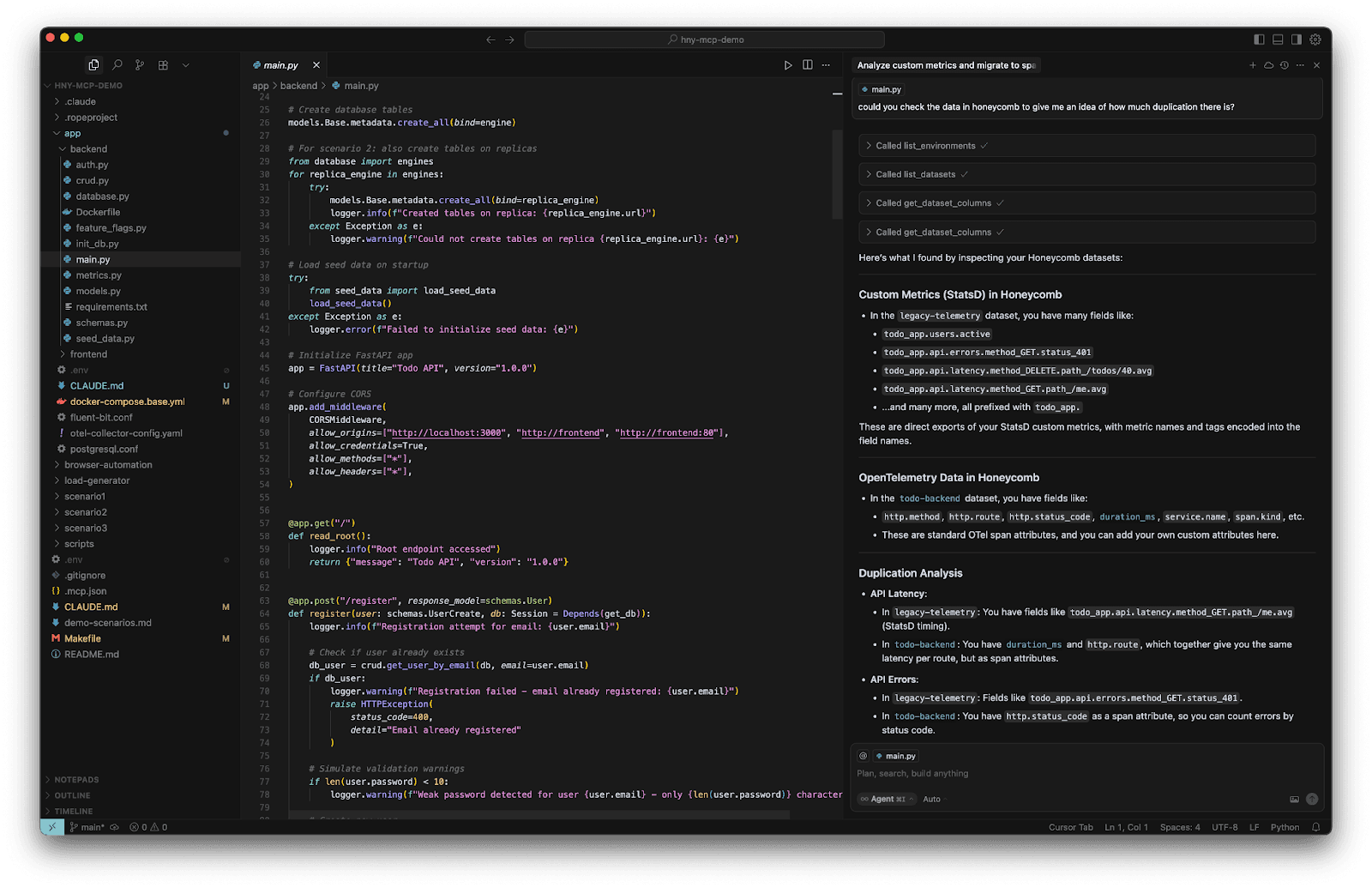Expand the frontend folder
This screenshot has height=888, width=1372.
tap(88, 354)
